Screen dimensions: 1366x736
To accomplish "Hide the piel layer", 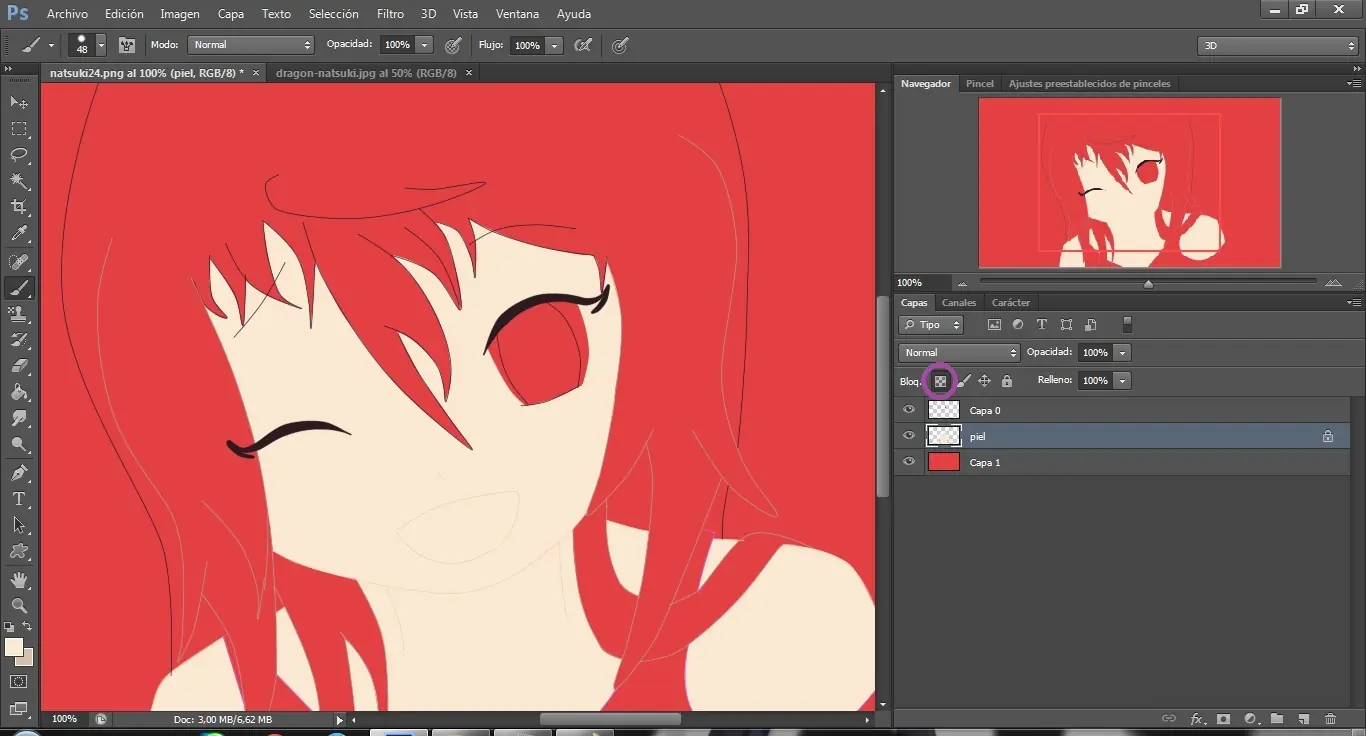I will [x=909, y=436].
